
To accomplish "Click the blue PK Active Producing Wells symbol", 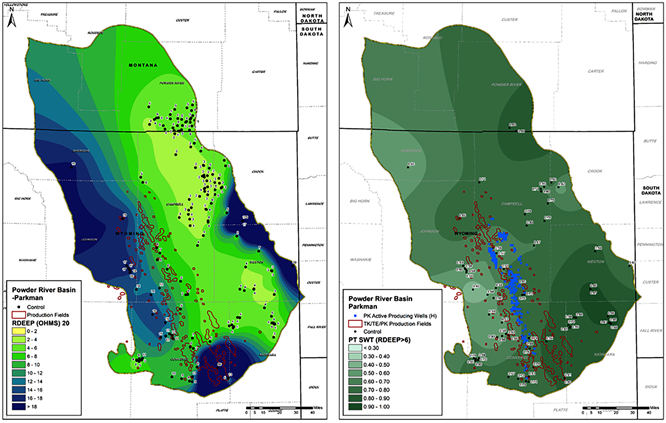I will click(x=356, y=316).
